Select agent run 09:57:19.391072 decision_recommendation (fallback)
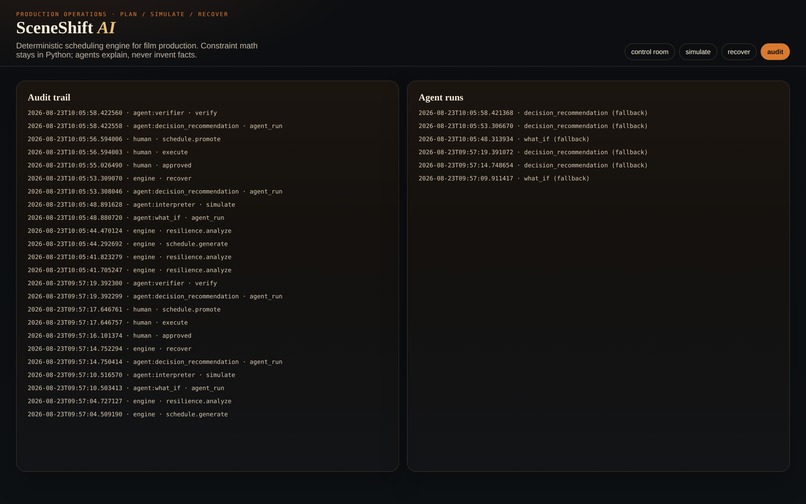 (533, 152)
